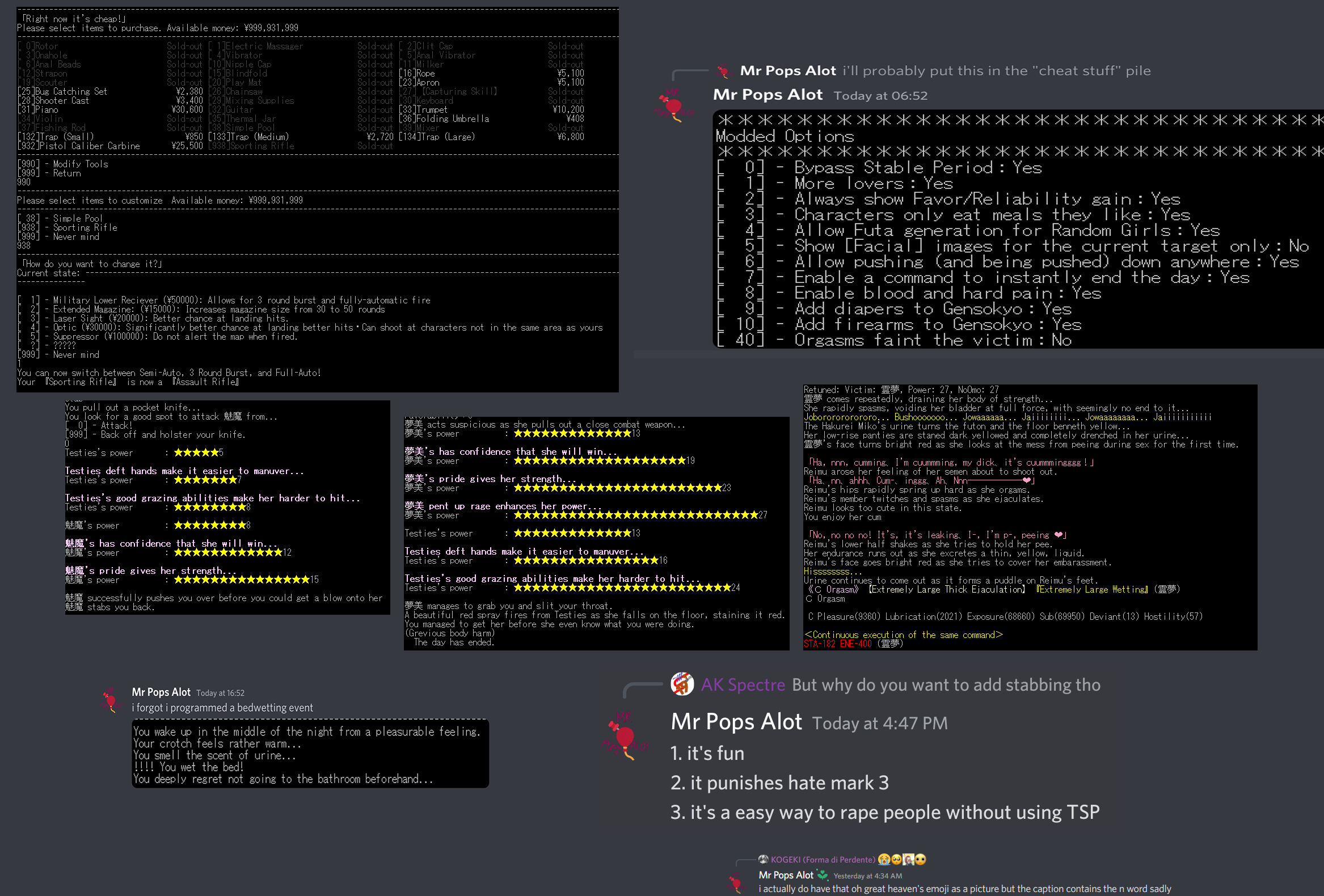This screenshot has height=896, width=1324.
Task: Click the 'Today at 4:47 PM' timestamp
Action: click(x=879, y=723)
